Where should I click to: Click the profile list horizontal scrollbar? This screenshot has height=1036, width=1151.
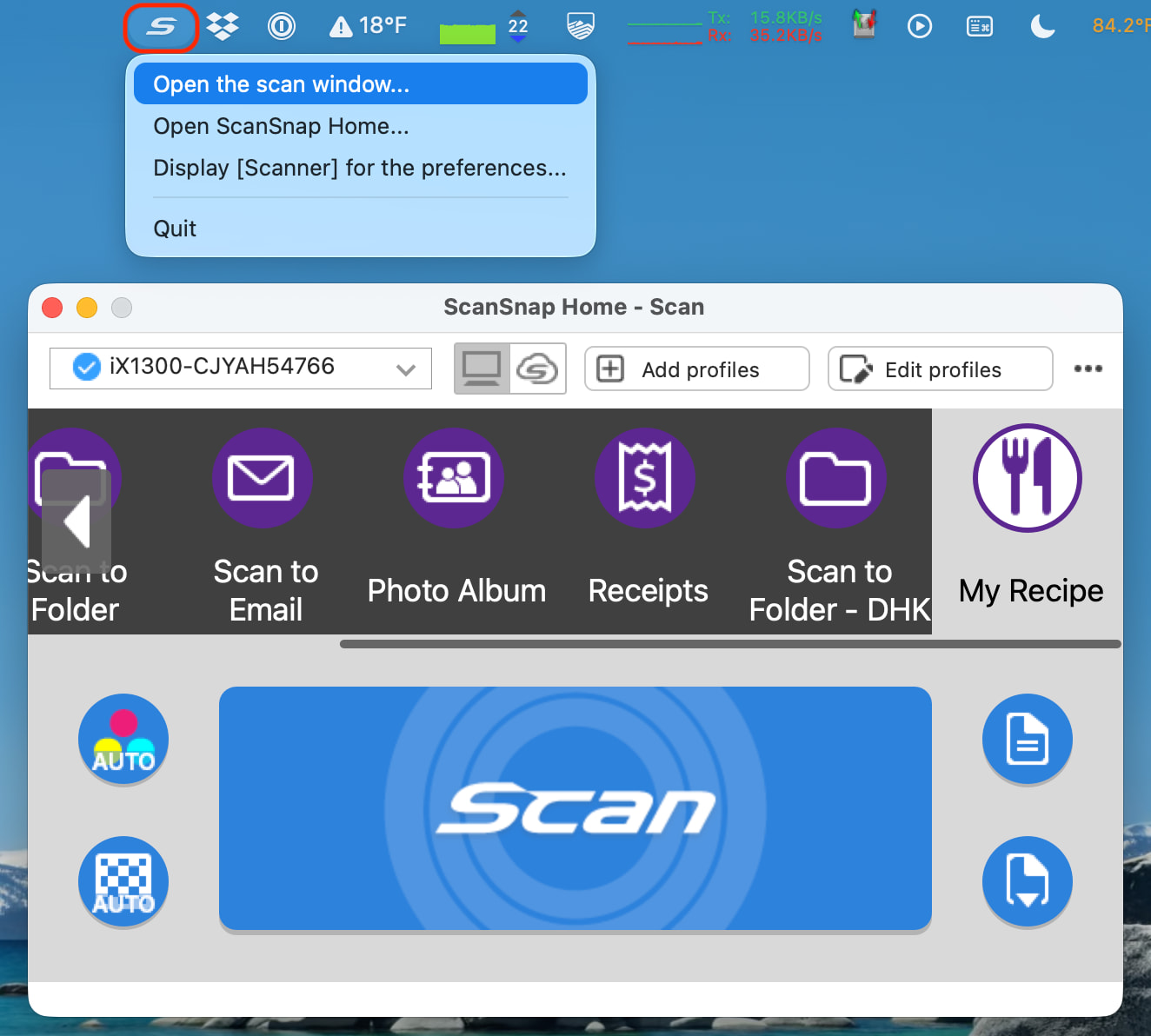[x=730, y=644]
